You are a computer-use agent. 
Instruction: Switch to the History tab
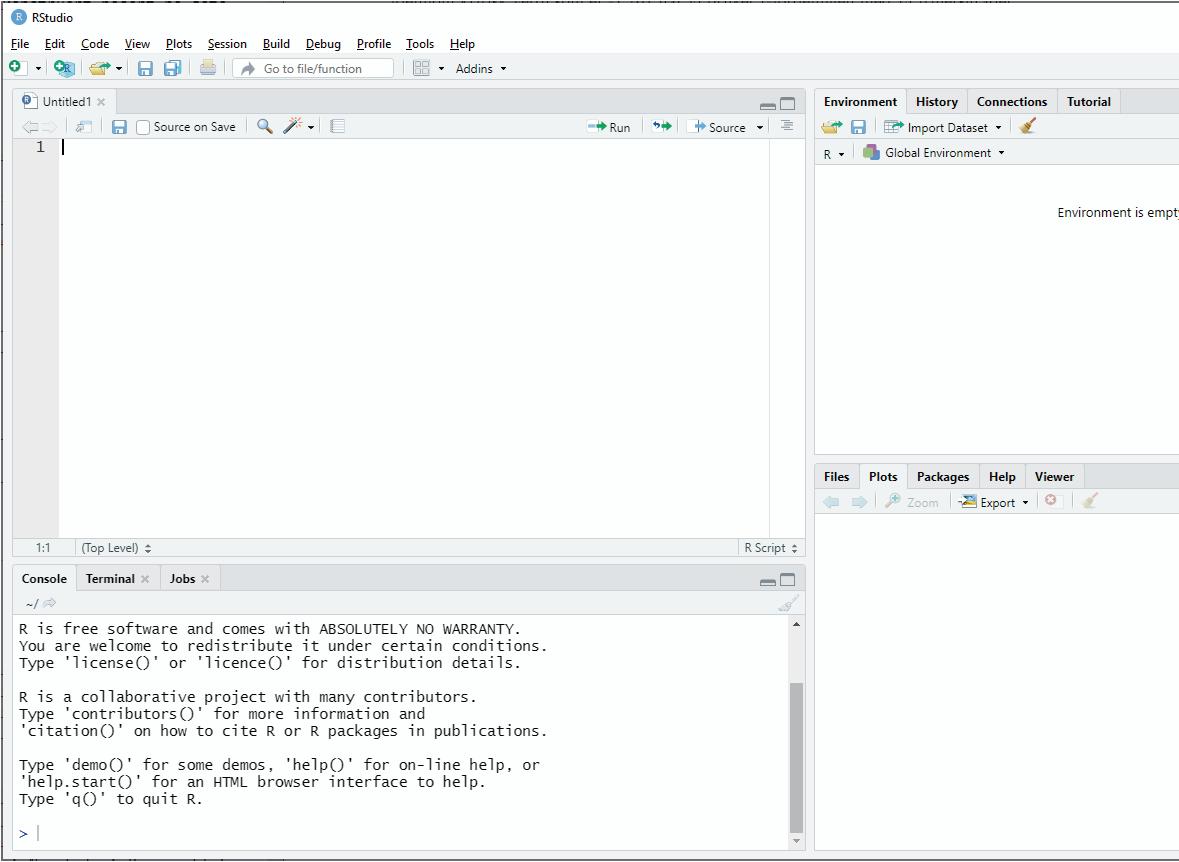click(936, 102)
